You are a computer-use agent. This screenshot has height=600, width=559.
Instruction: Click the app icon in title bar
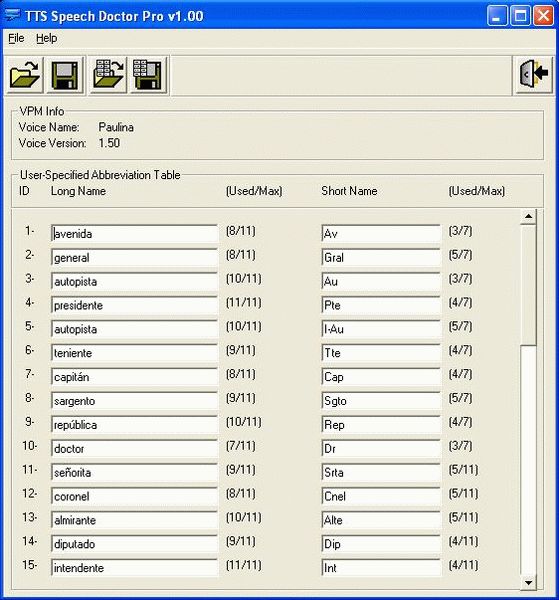point(12,16)
